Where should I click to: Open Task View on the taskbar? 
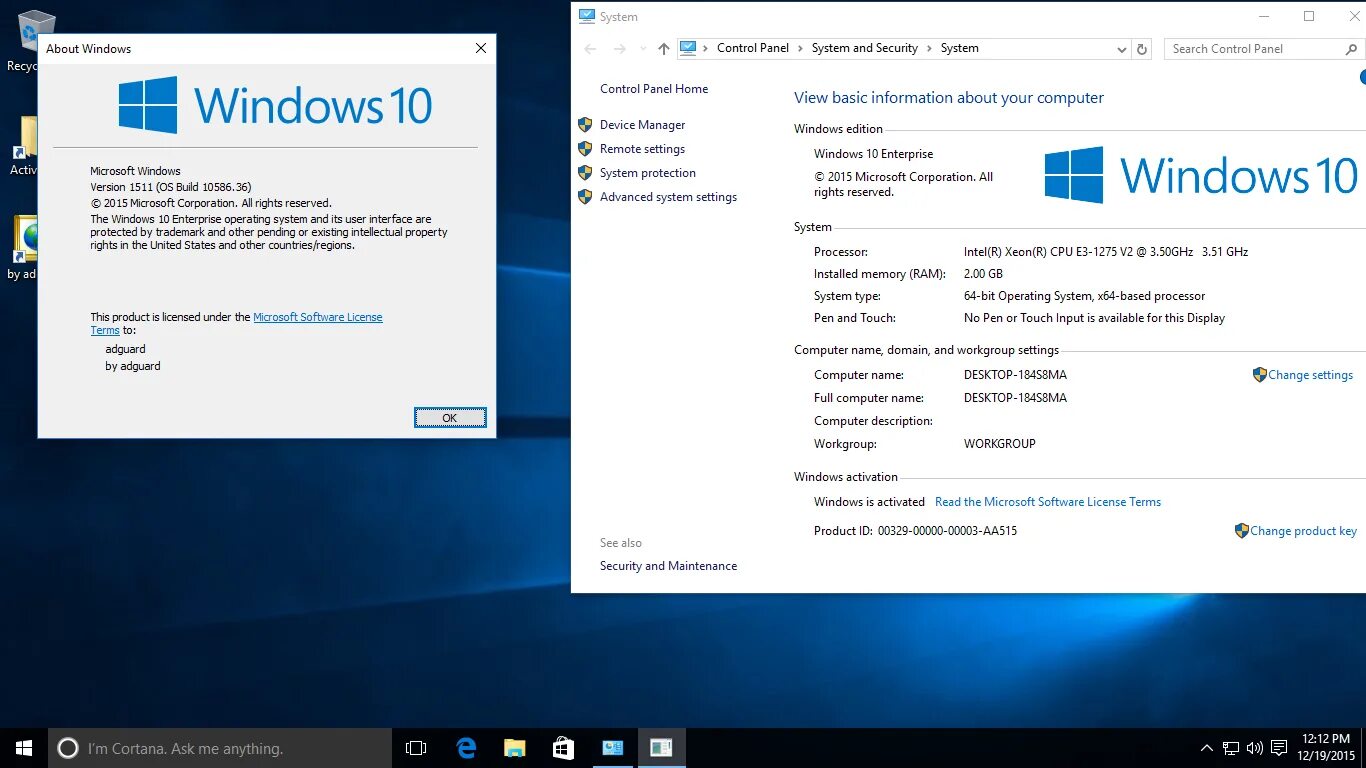(x=416, y=748)
